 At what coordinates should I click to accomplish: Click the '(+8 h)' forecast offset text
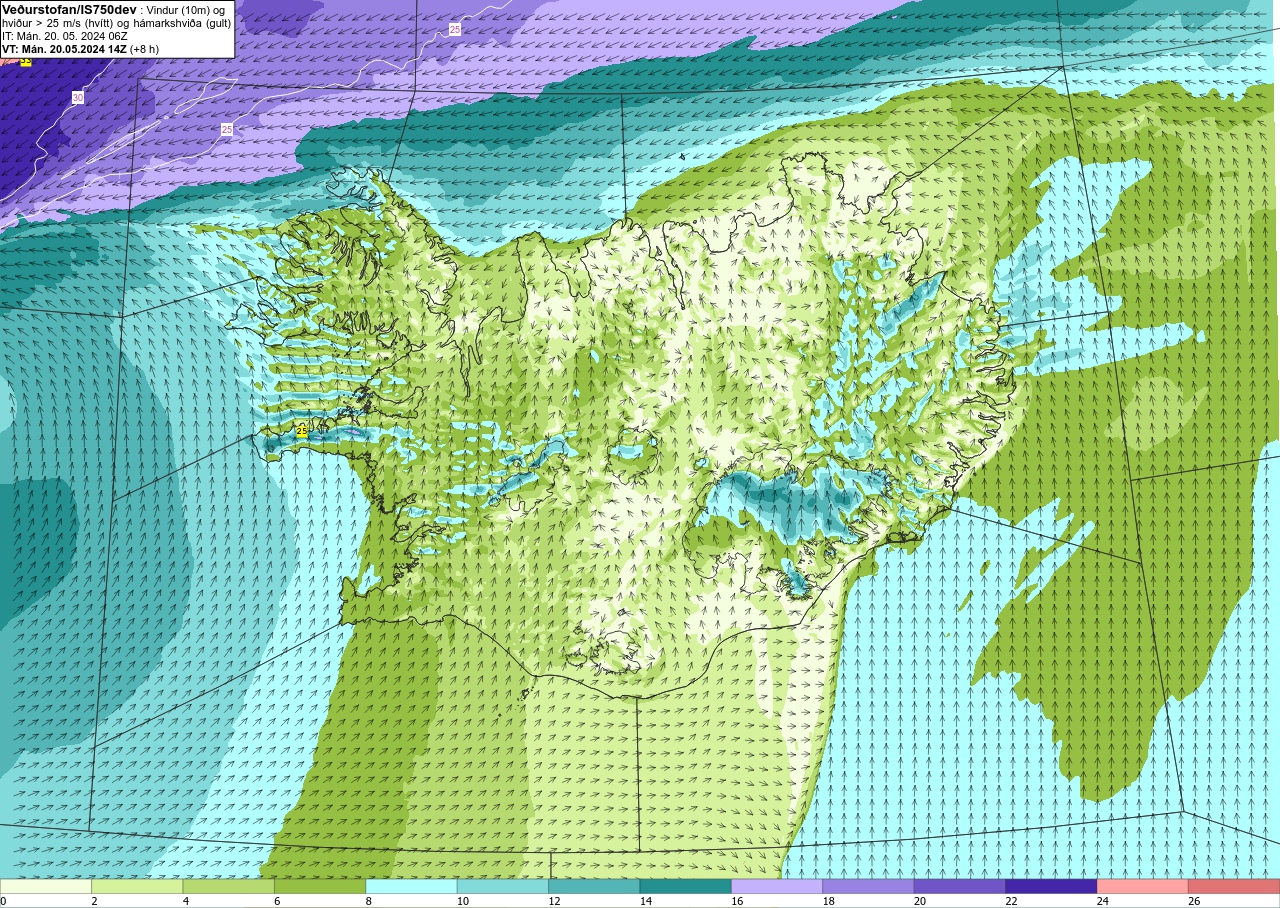tap(144, 49)
